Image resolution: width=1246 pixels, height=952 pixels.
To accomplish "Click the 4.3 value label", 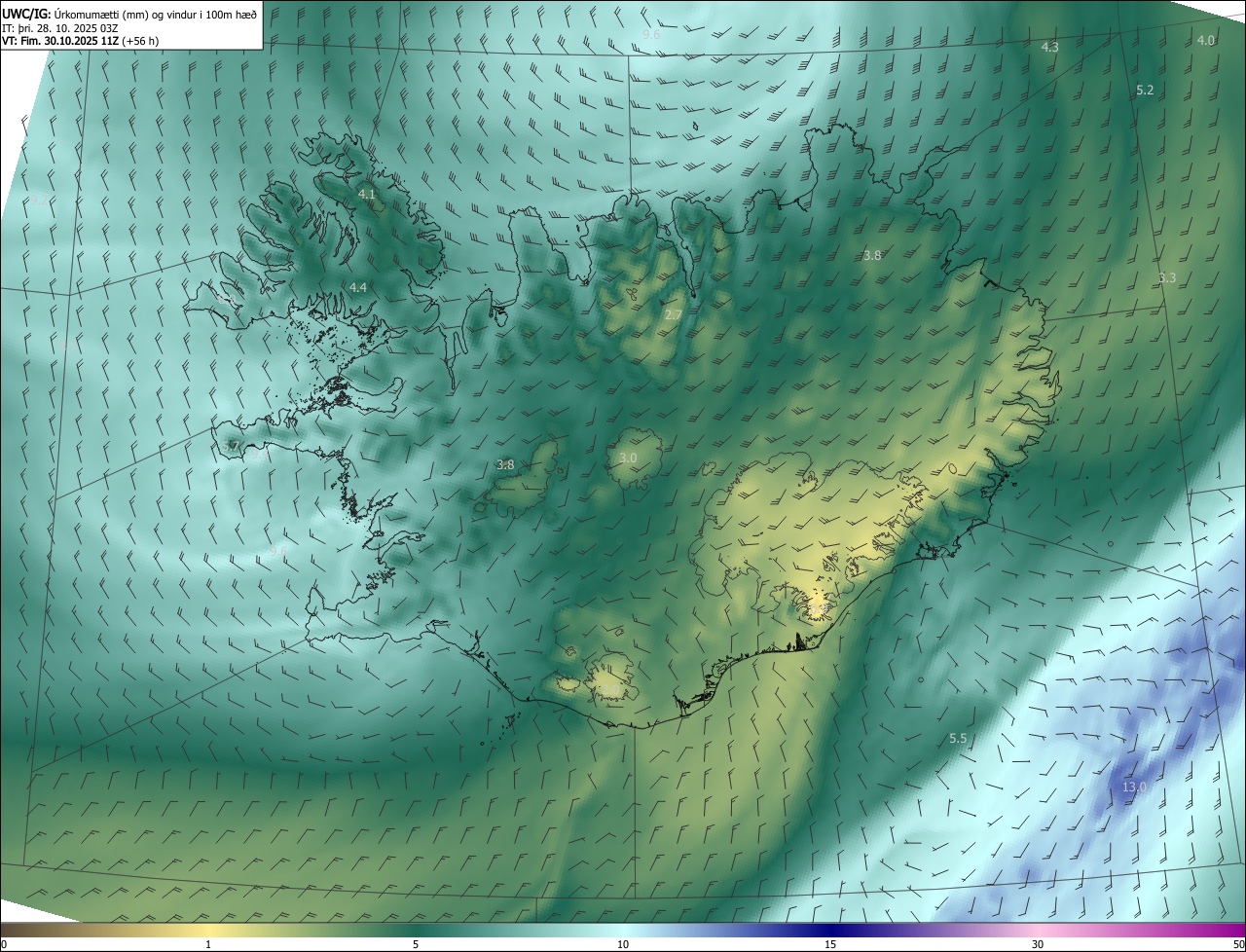I will [1050, 47].
